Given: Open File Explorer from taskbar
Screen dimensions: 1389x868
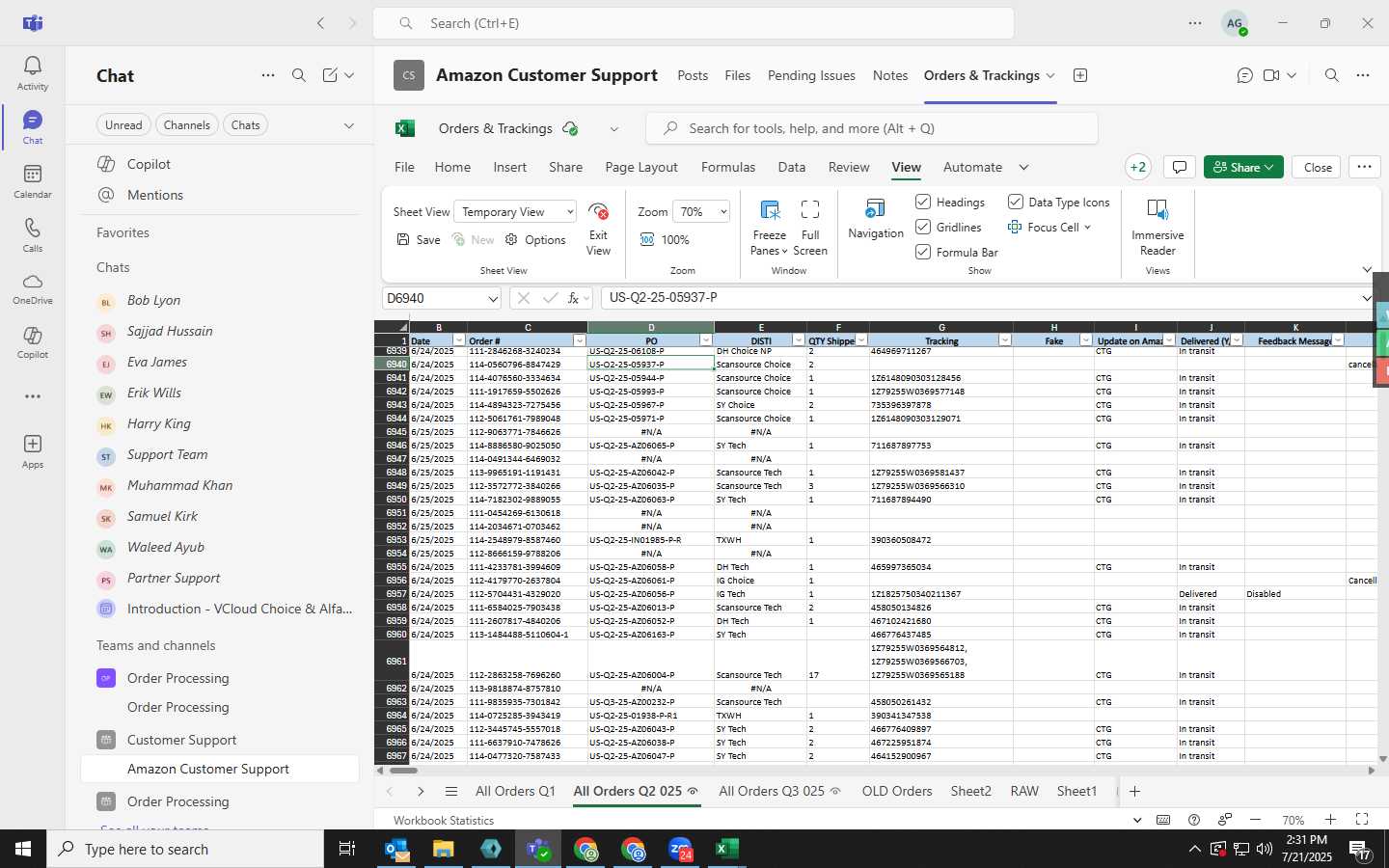Looking at the screenshot, I should tap(443, 849).
